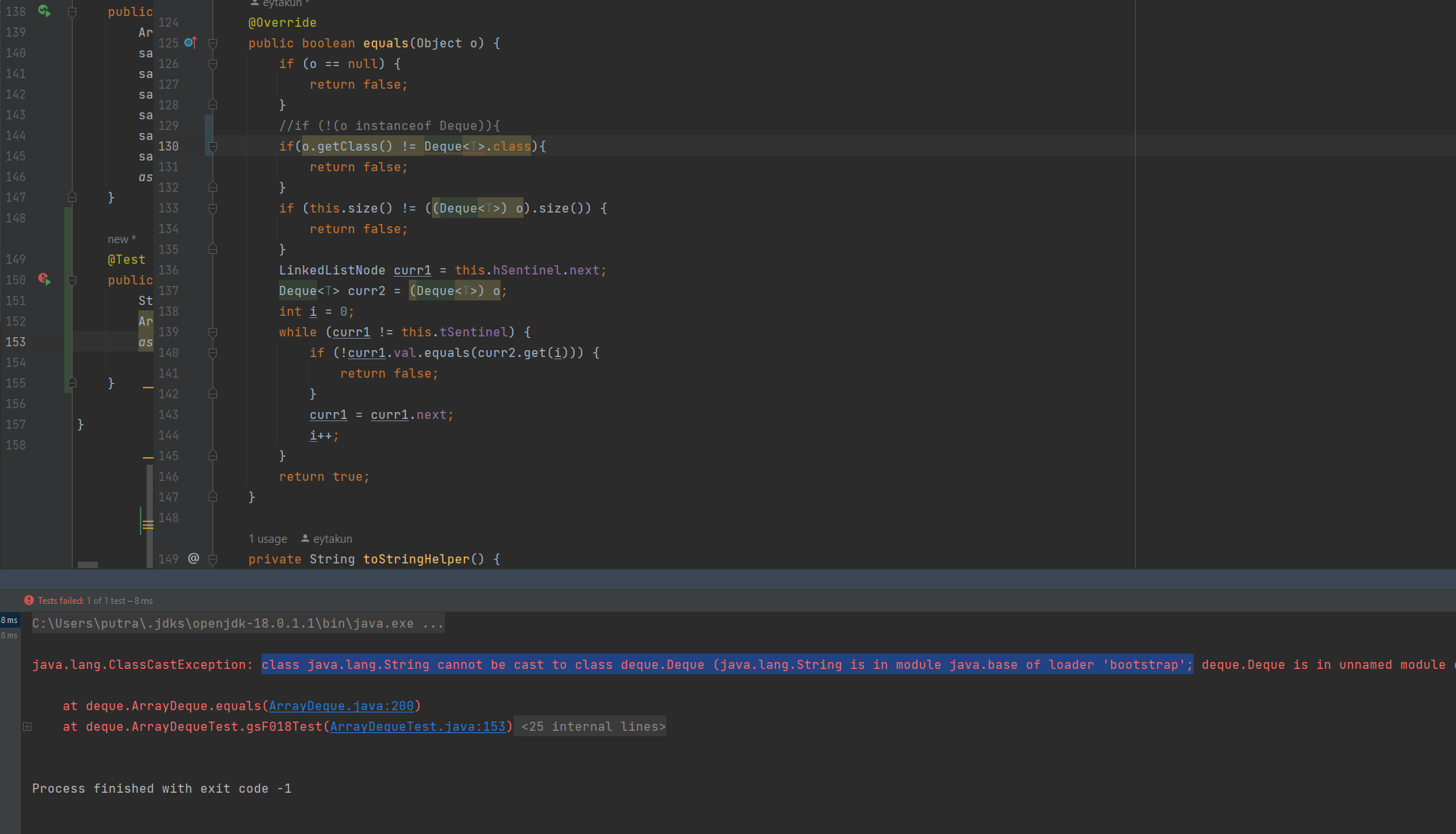Collapse the test method at line 150

click(x=72, y=281)
